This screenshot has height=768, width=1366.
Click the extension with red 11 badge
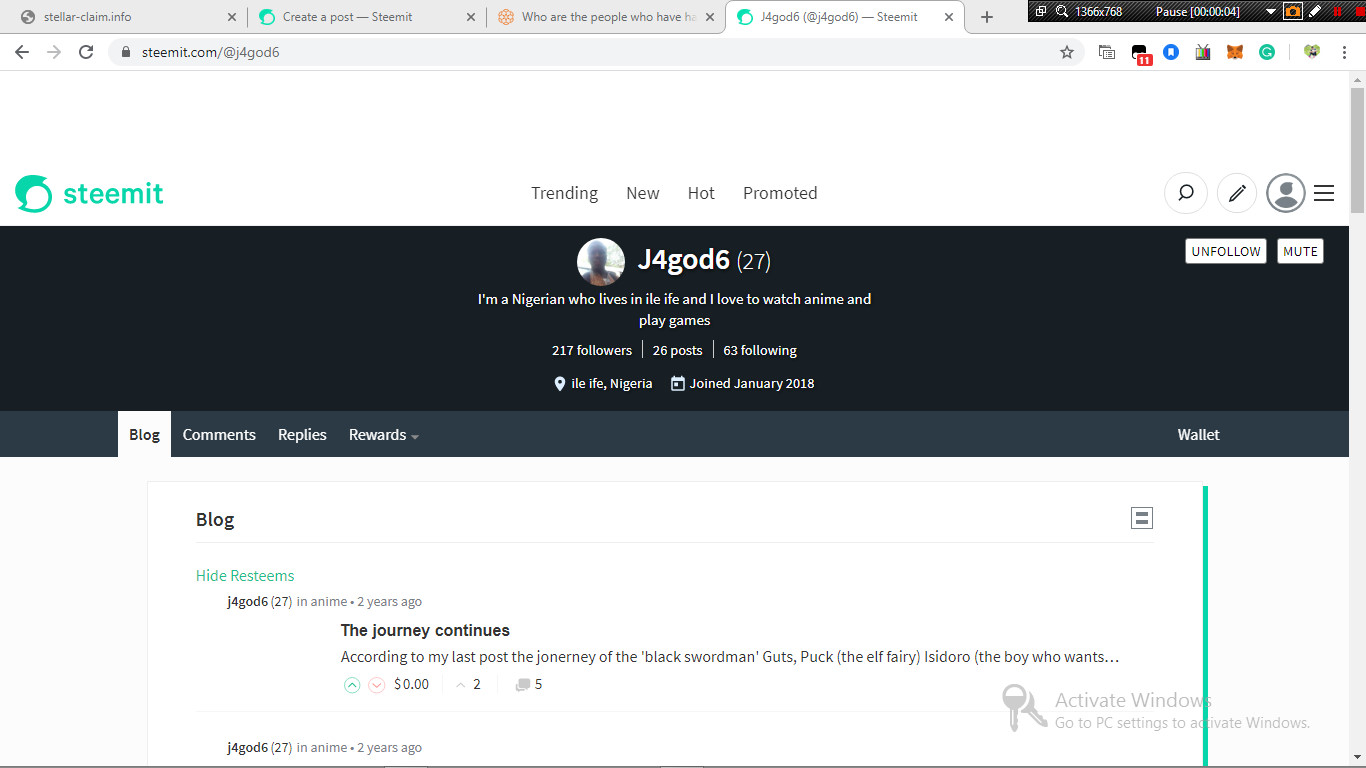(1141, 55)
